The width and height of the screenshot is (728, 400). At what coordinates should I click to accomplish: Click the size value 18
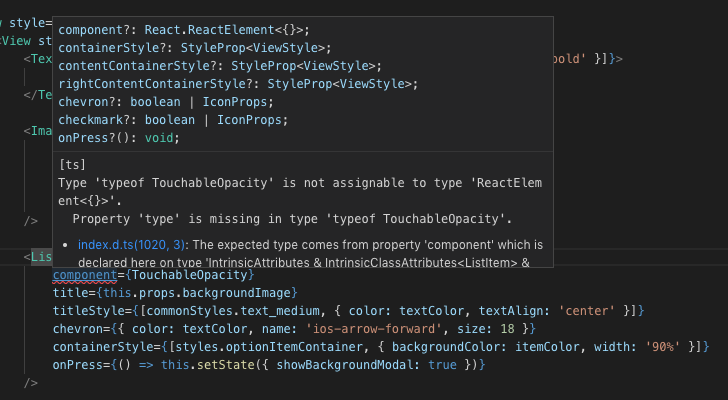click(507, 329)
